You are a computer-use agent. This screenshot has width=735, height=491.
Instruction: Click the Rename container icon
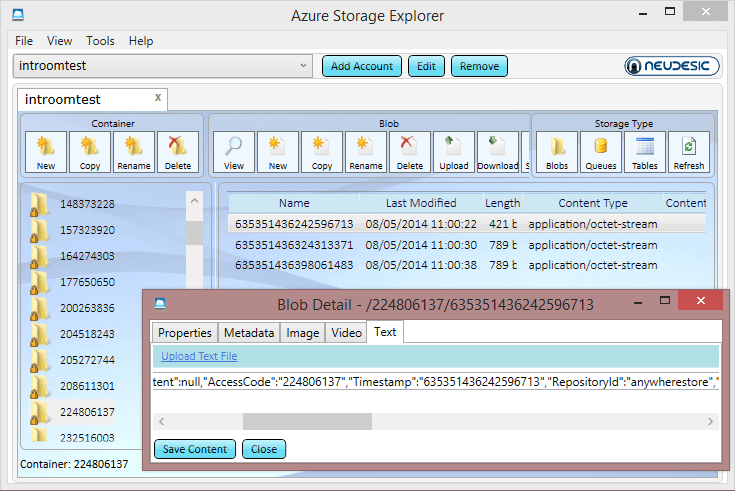(134, 152)
